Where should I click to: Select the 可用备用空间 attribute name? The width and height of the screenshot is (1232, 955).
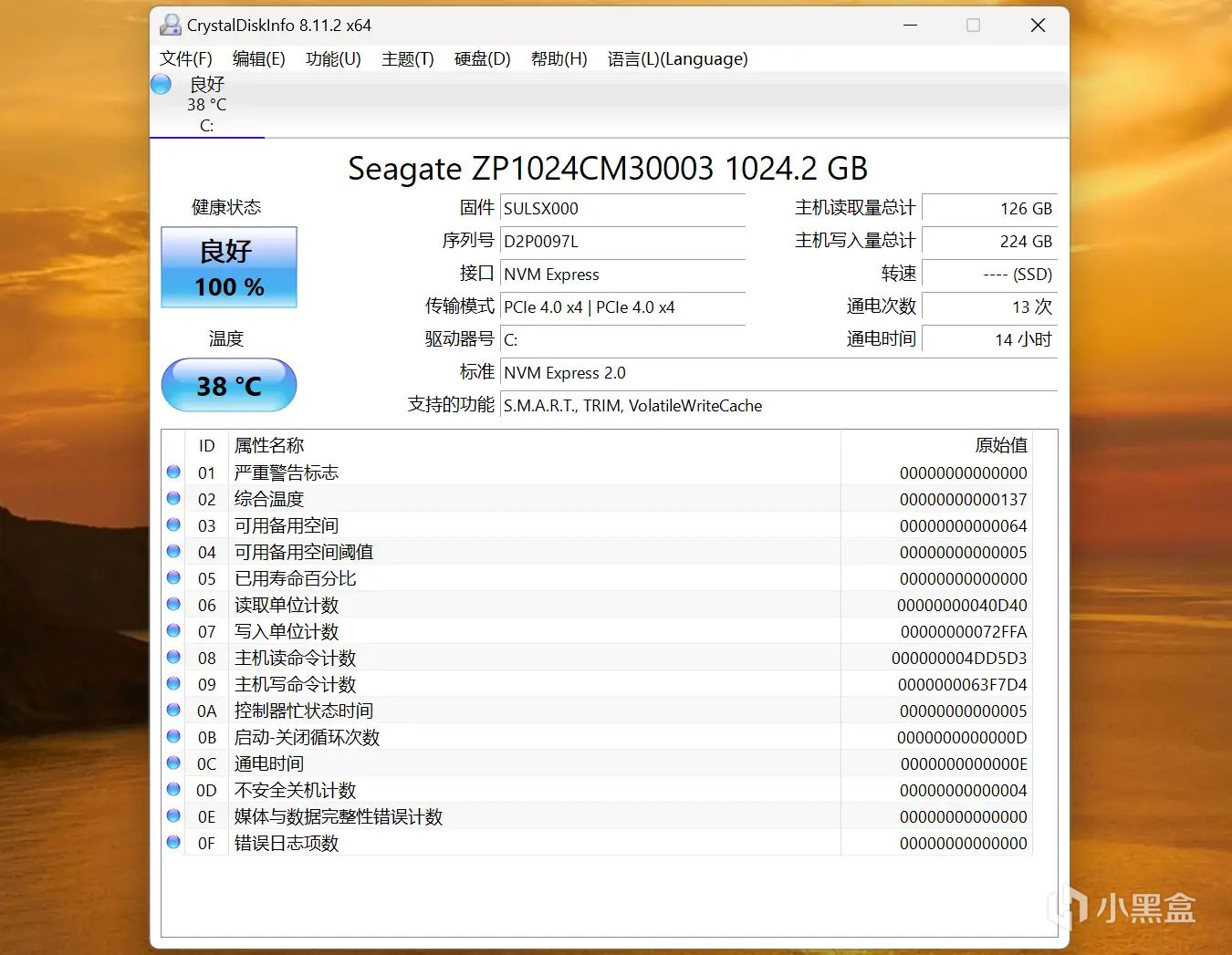tap(287, 525)
